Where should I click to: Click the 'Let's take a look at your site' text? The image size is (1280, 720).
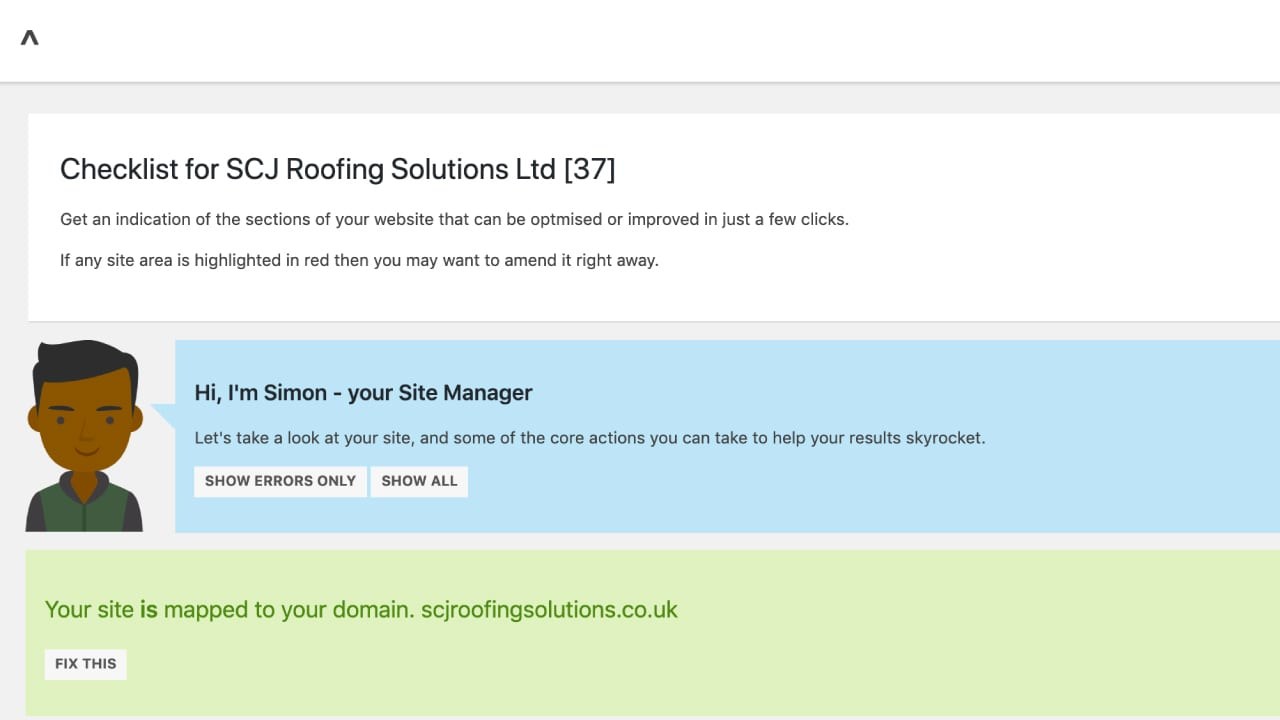[x=590, y=438]
